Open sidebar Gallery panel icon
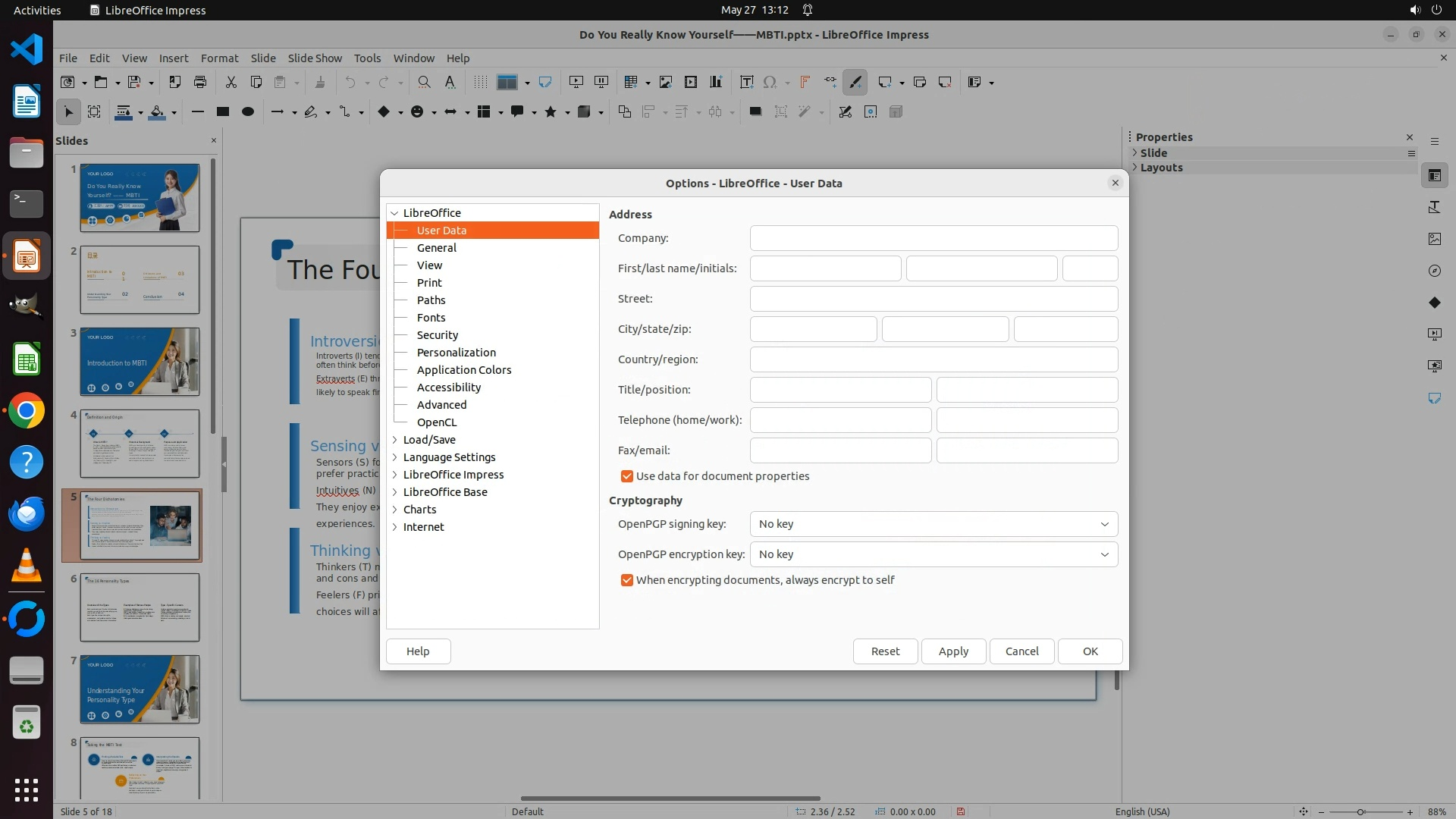Image resolution: width=1456 pixels, height=819 pixels. tap(1434, 239)
